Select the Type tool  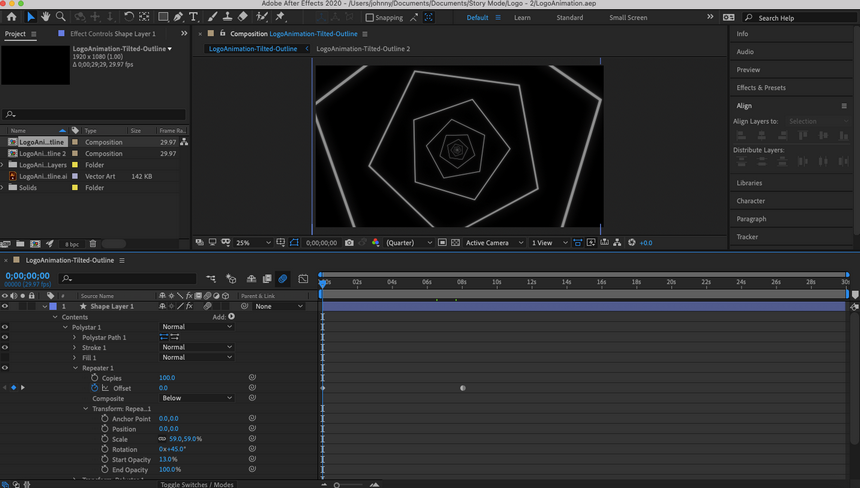pos(193,17)
